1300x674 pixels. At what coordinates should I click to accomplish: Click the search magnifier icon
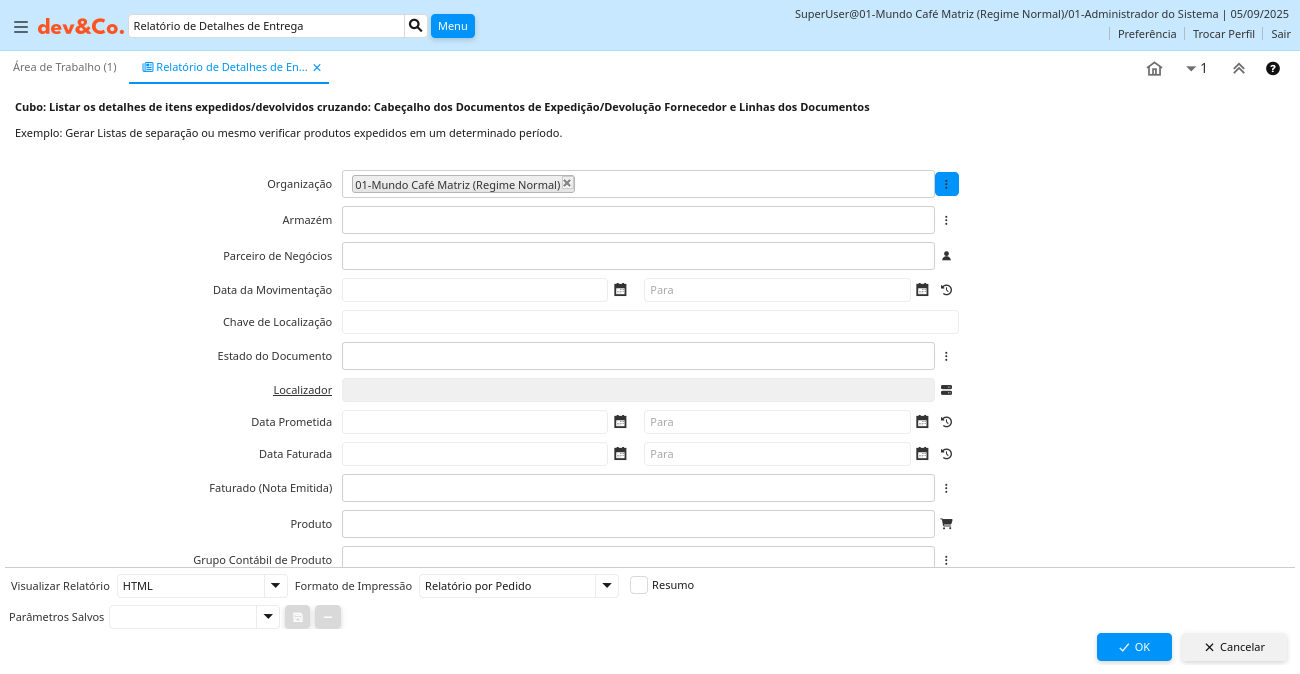click(x=415, y=26)
